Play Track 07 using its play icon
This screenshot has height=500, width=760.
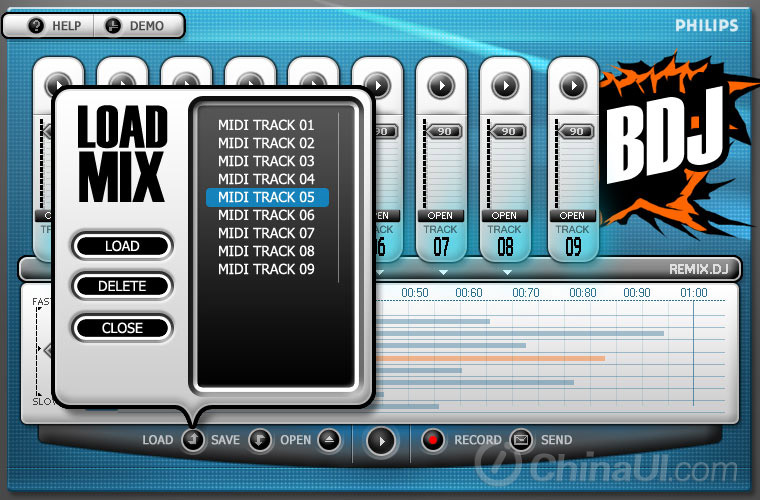441,86
